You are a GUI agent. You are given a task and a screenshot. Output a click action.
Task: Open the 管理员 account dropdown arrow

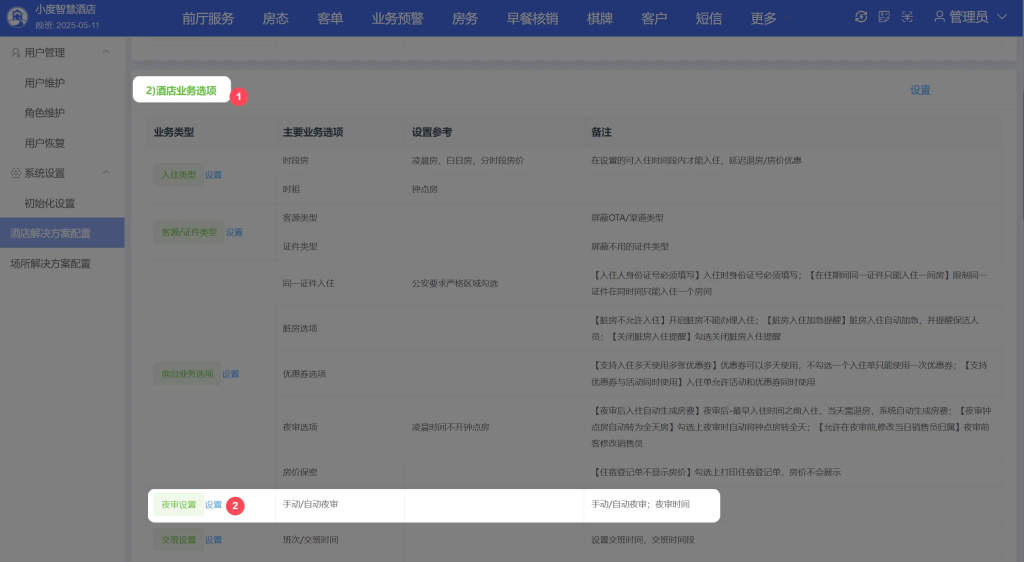click(1000, 18)
